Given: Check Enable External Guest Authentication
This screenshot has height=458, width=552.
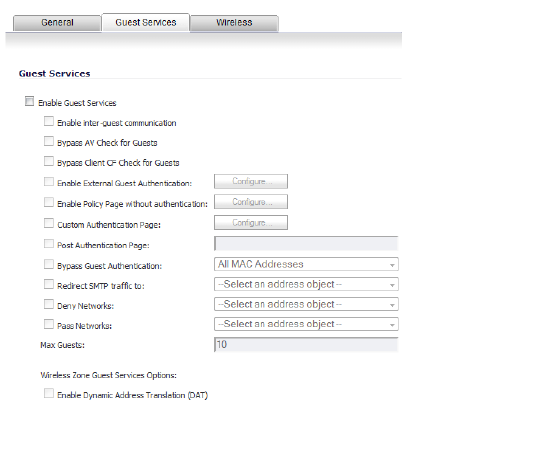Looking at the screenshot, I should pos(49,182).
